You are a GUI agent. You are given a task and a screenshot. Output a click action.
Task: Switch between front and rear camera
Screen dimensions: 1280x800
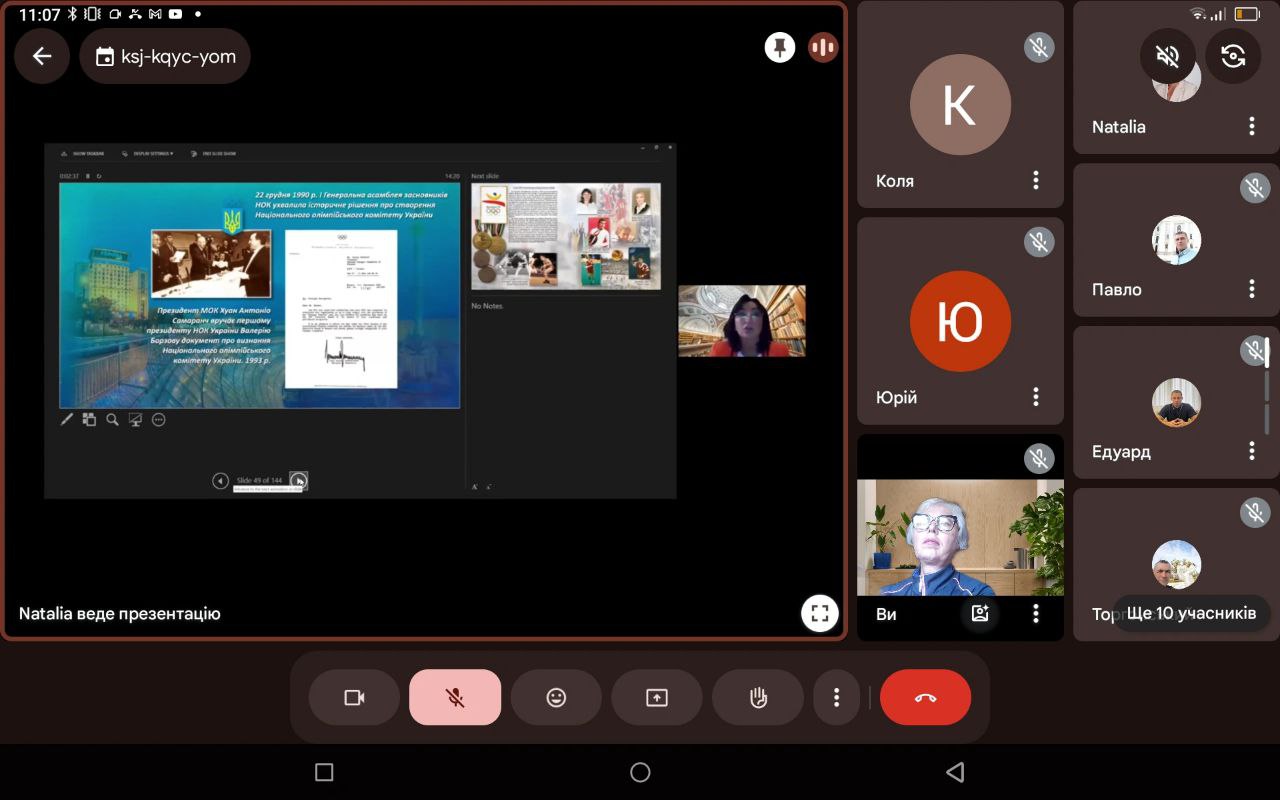pyautogui.click(x=1233, y=56)
